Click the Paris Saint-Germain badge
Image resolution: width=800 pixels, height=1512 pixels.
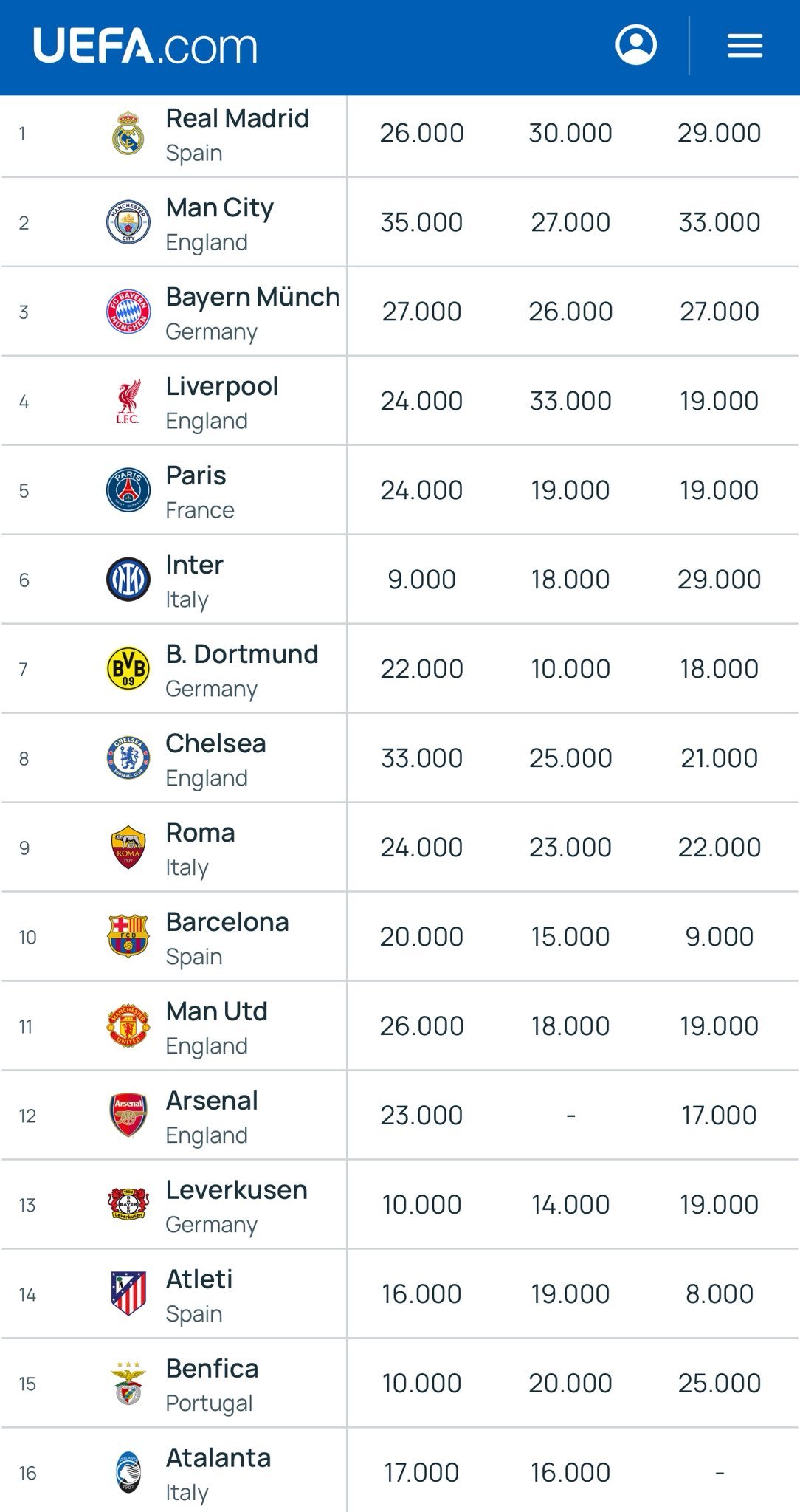pyautogui.click(x=128, y=490)
